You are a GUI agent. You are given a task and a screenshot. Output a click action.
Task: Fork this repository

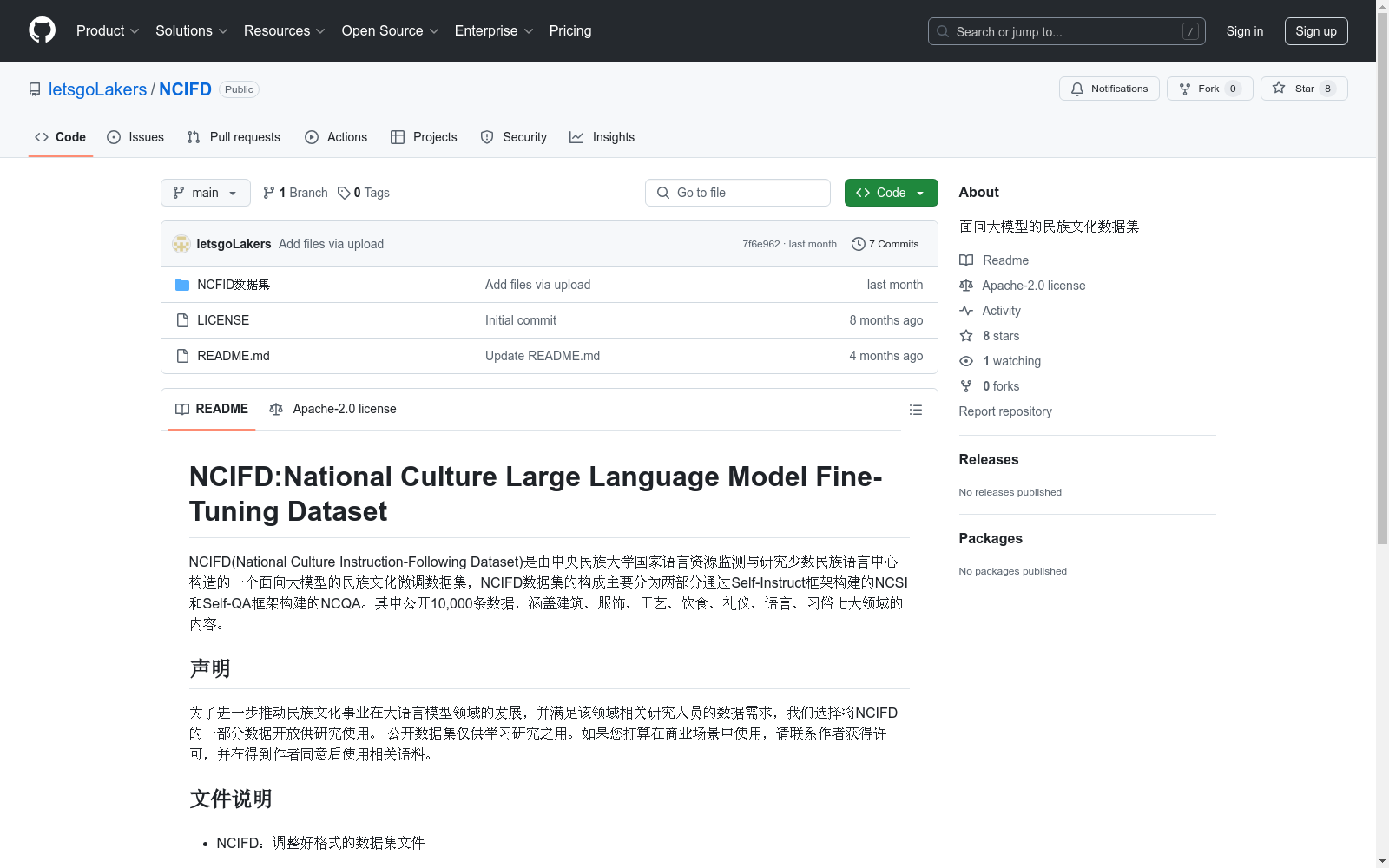1209,89
